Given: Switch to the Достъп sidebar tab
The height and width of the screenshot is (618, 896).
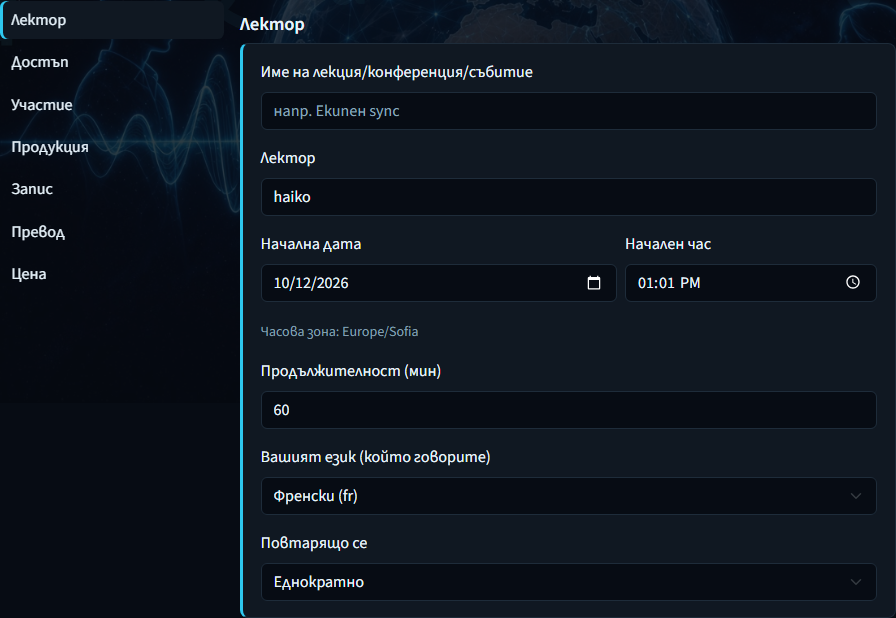Looking at the screenshot, I should tap(40, 62).
